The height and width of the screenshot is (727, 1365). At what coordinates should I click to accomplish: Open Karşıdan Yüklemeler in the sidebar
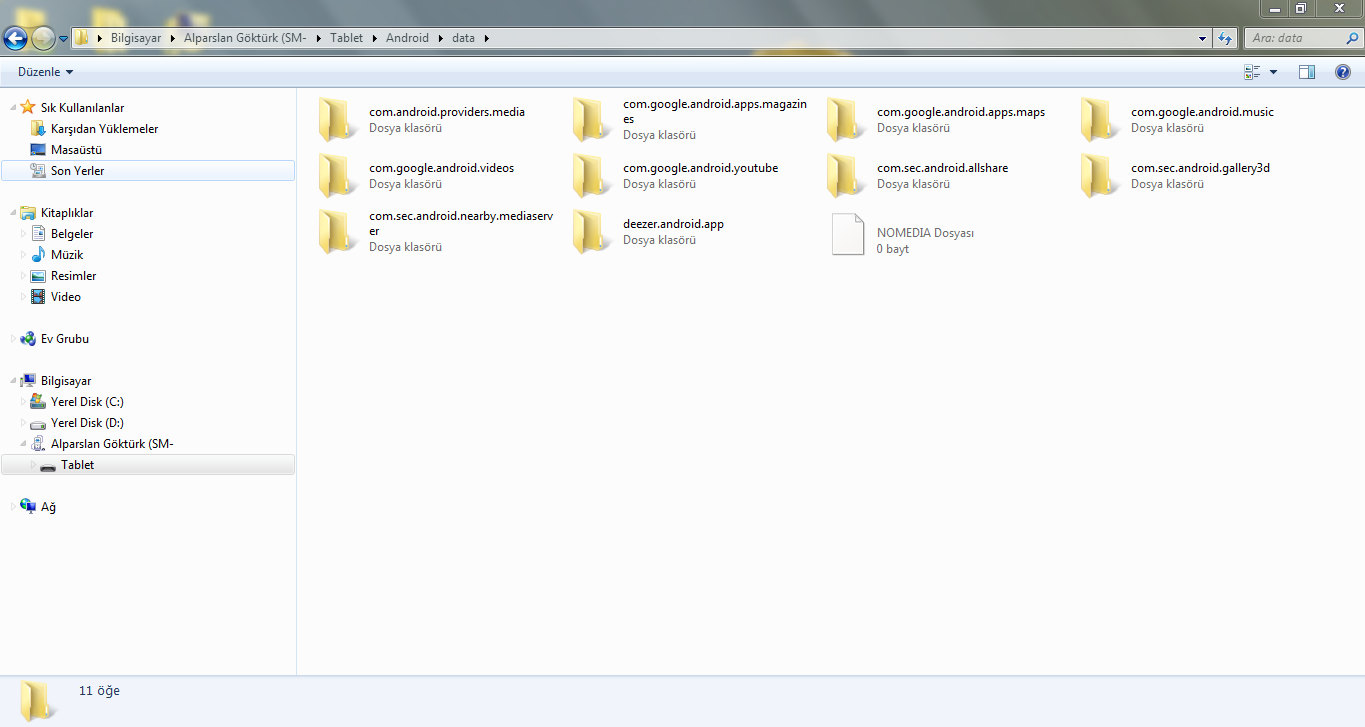pos(104,128)
